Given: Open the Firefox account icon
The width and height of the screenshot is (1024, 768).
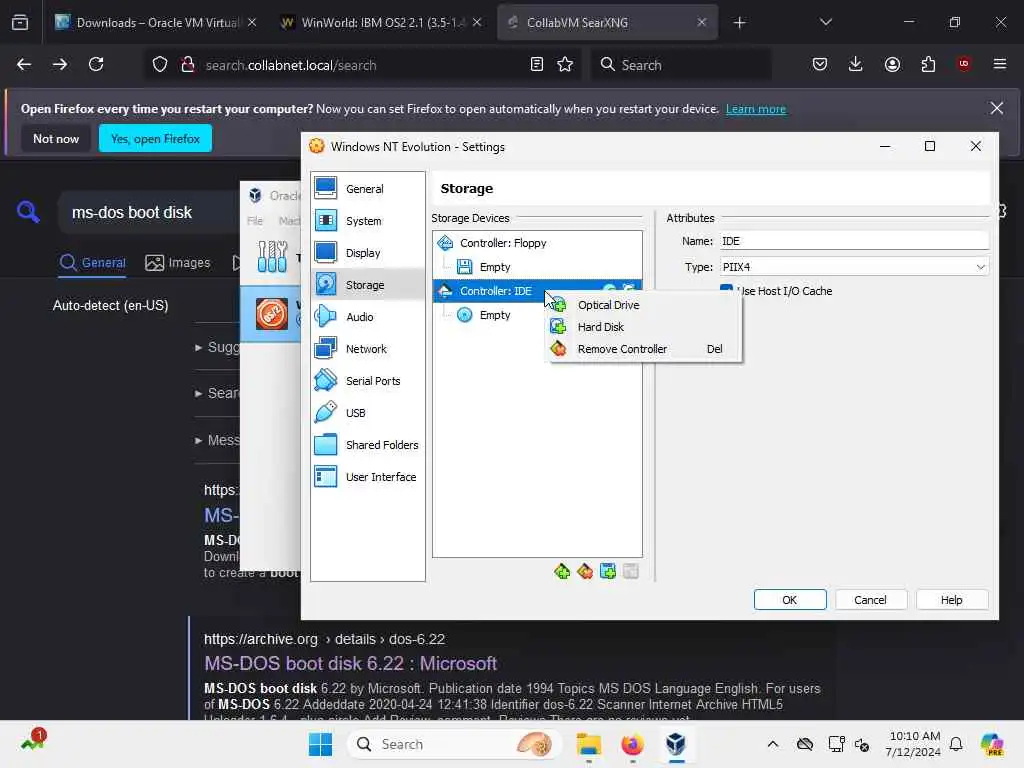Looking at the screenshot, I should click(892, 64).
